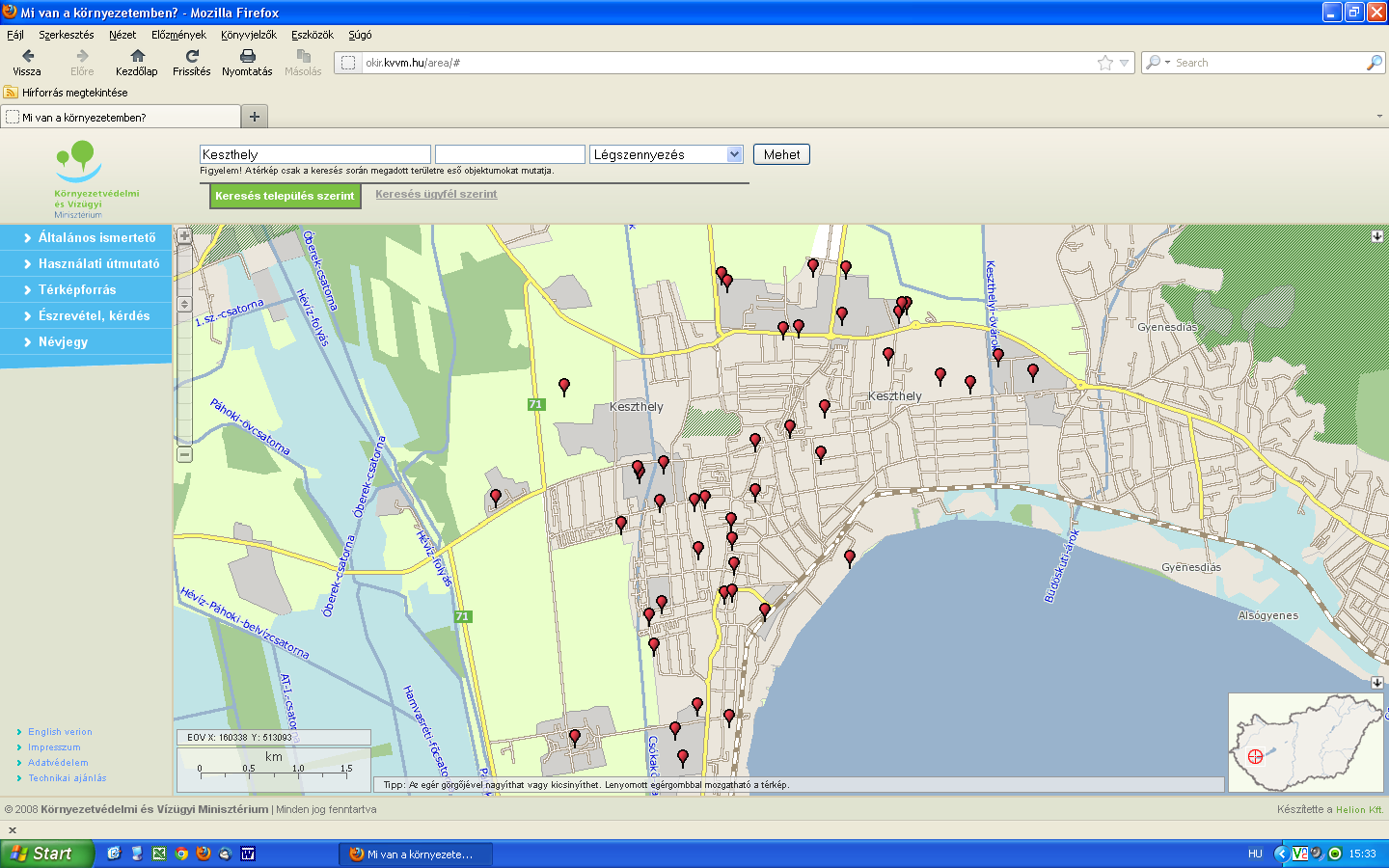Launch Chrome from the quick launch bar

click(181, 854)
